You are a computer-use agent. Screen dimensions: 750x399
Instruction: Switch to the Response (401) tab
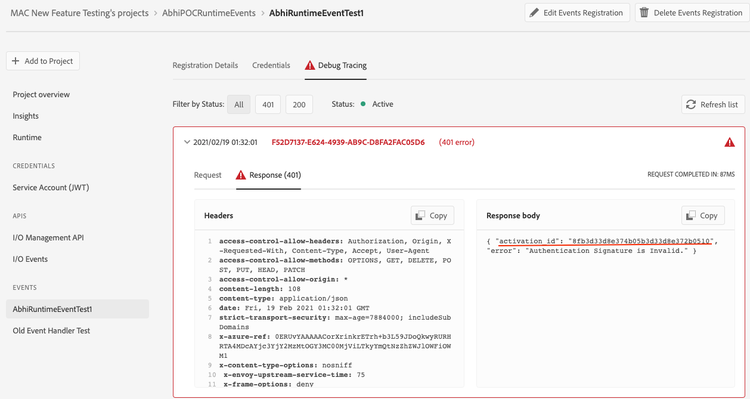pyautogui.click(x=268, y=175)
